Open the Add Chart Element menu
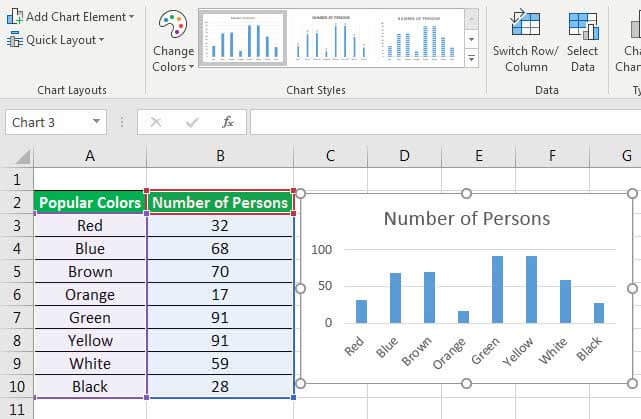The image size is (641, 419). click(x=70, y=17)
